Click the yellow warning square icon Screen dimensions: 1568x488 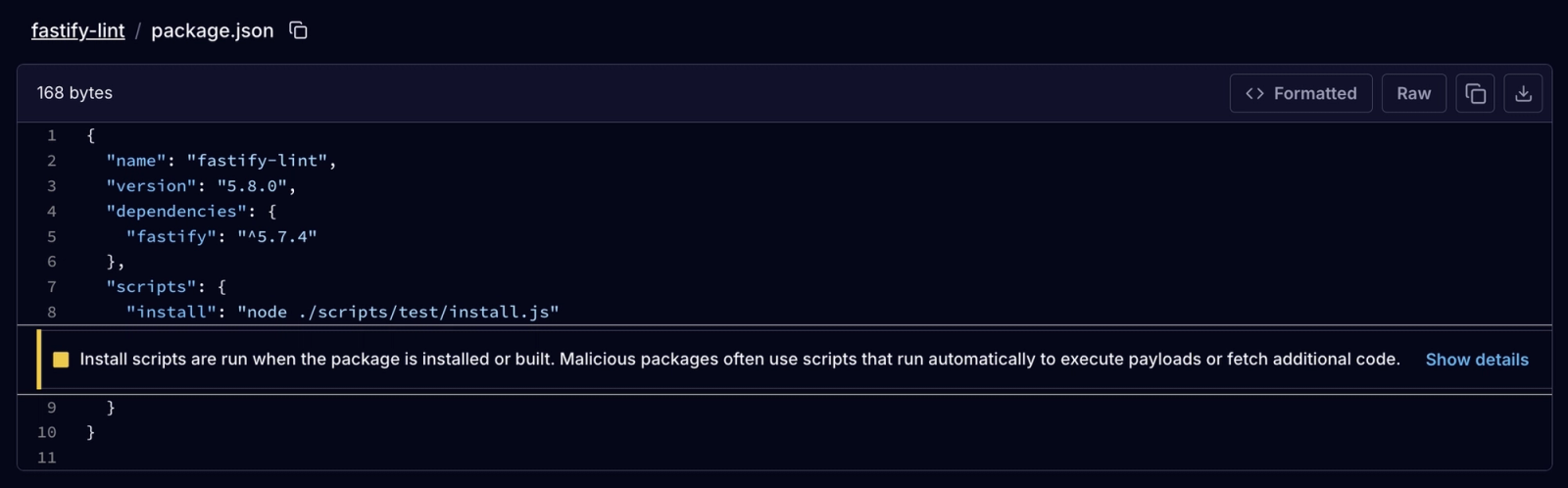61,360
